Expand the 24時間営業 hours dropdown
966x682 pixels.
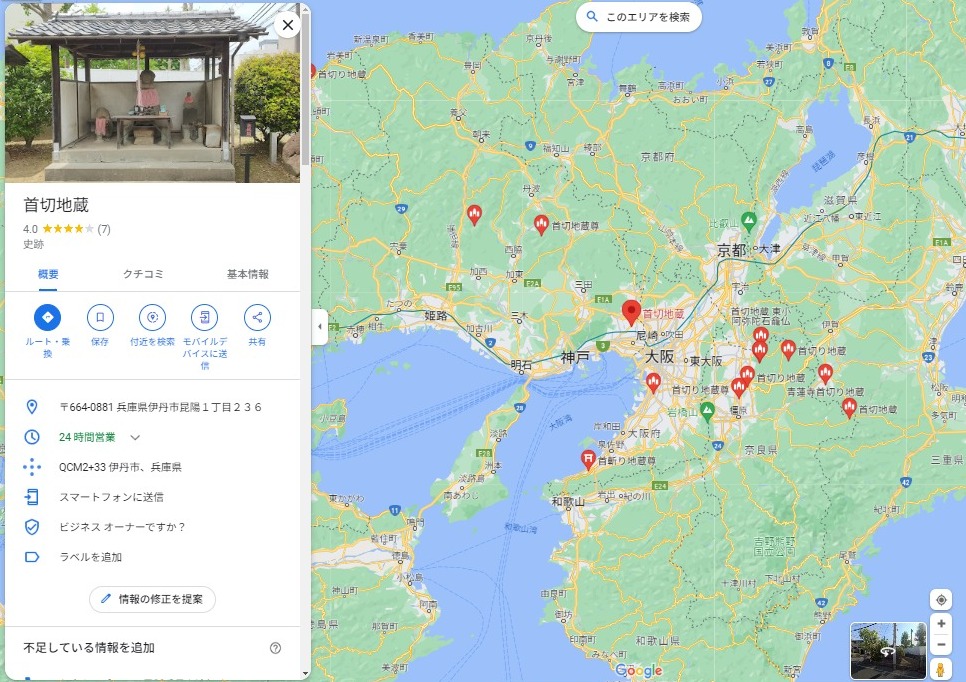pyautogui.click(x=135, y=437)
